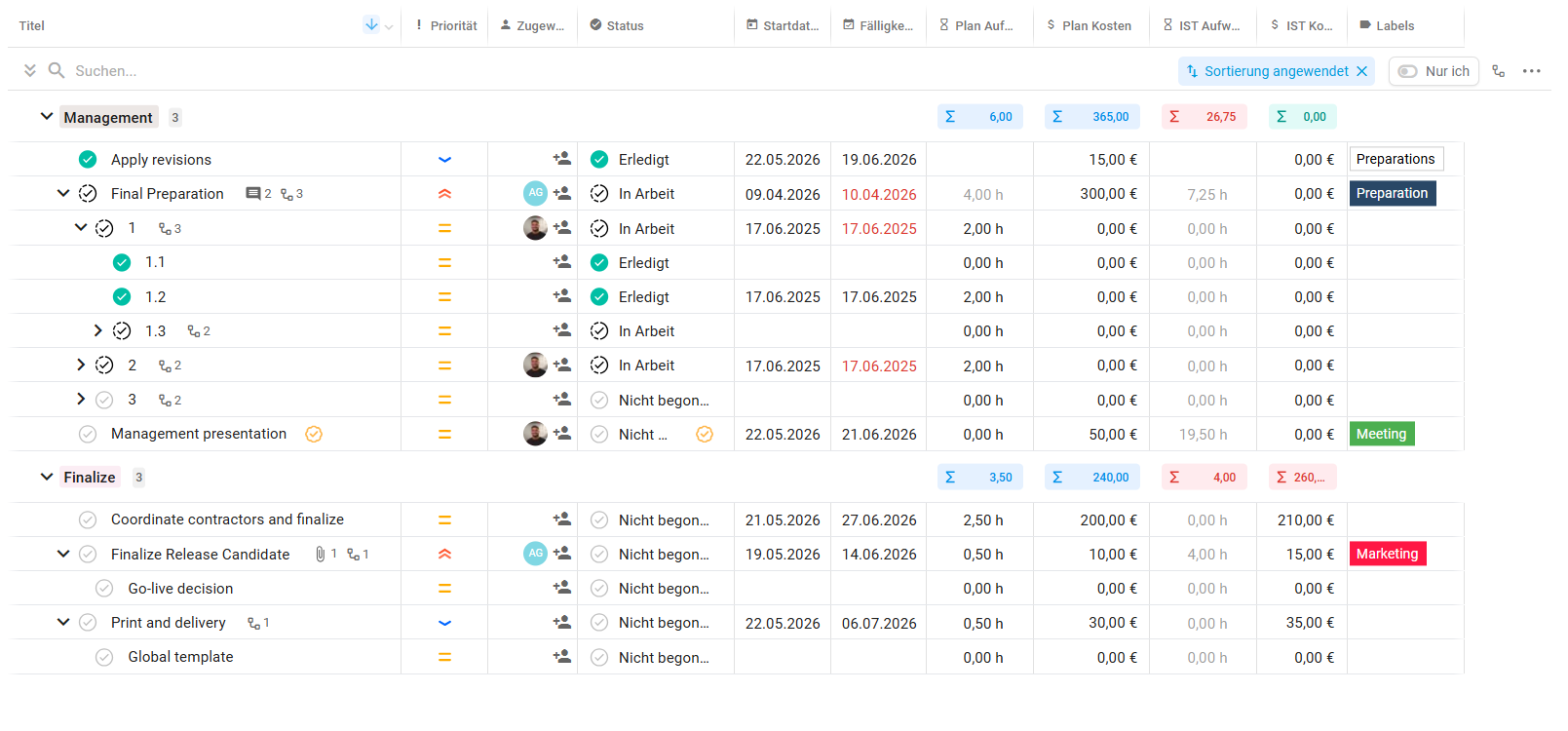Uncheck the completed Apply revisions task
This screenshot has width=1568, height=731.
click(x=88, y=159)
